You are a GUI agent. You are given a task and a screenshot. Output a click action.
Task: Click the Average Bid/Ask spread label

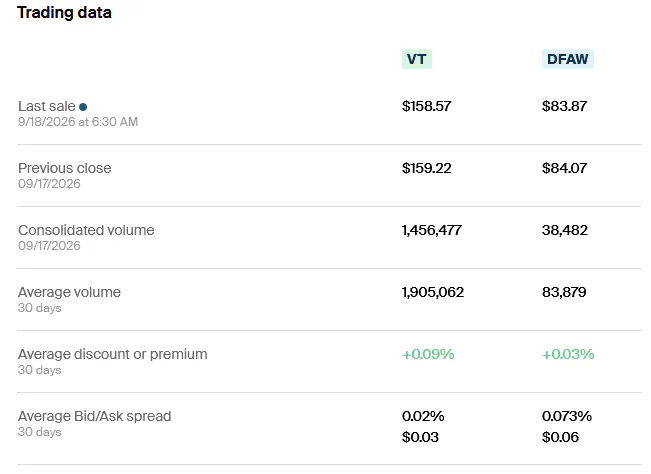95,416
